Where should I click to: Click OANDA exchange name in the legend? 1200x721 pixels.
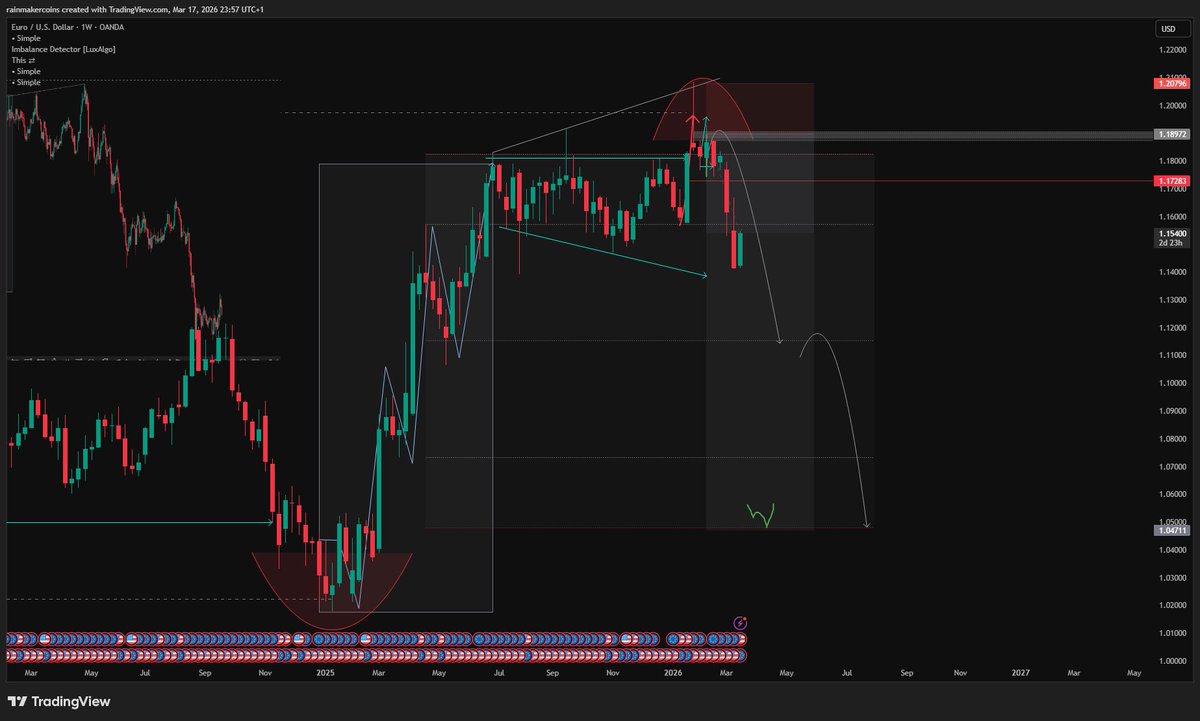tap(111, 27)
